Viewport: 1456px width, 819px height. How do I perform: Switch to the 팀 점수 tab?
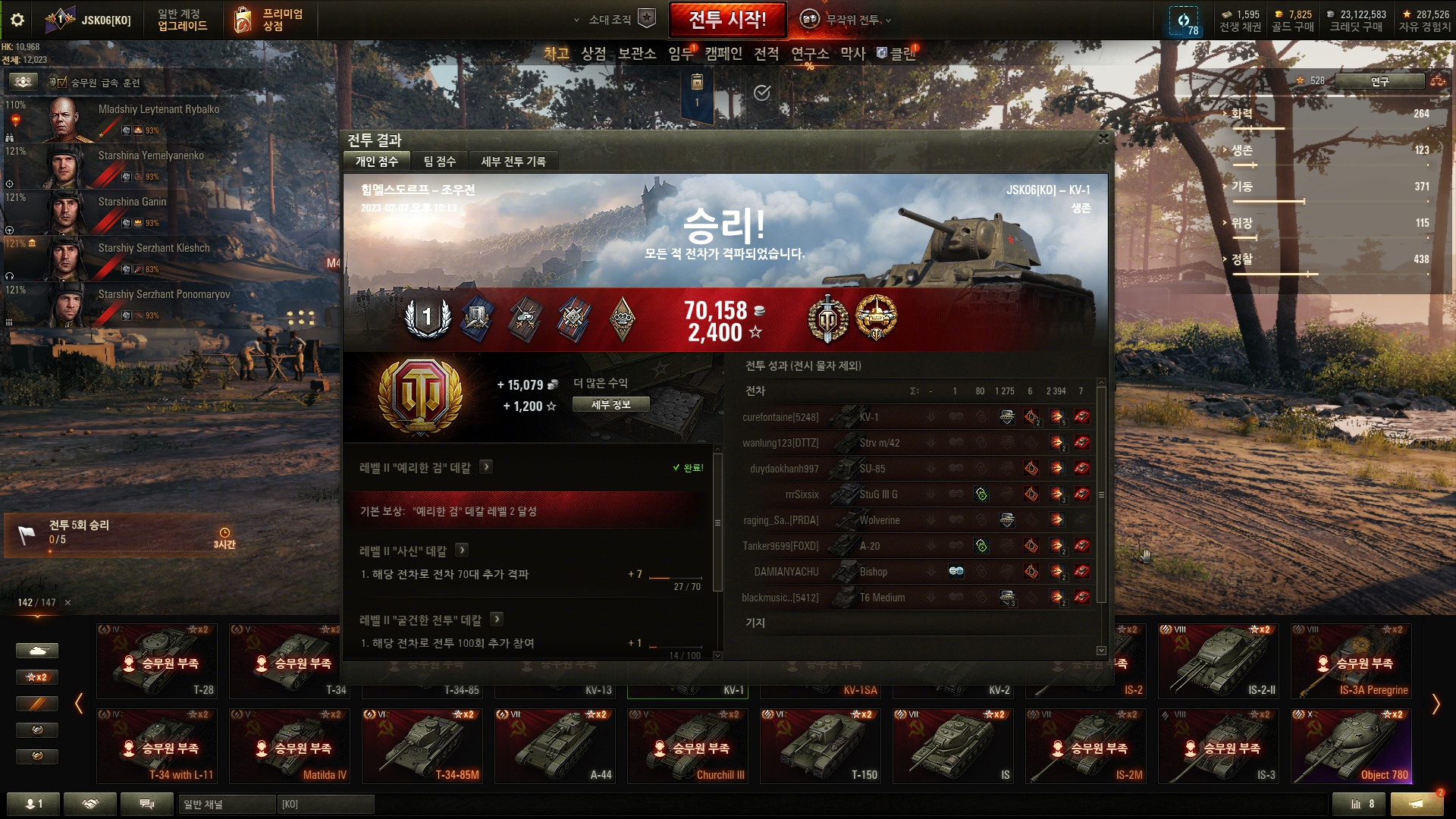tap(439, 162)
